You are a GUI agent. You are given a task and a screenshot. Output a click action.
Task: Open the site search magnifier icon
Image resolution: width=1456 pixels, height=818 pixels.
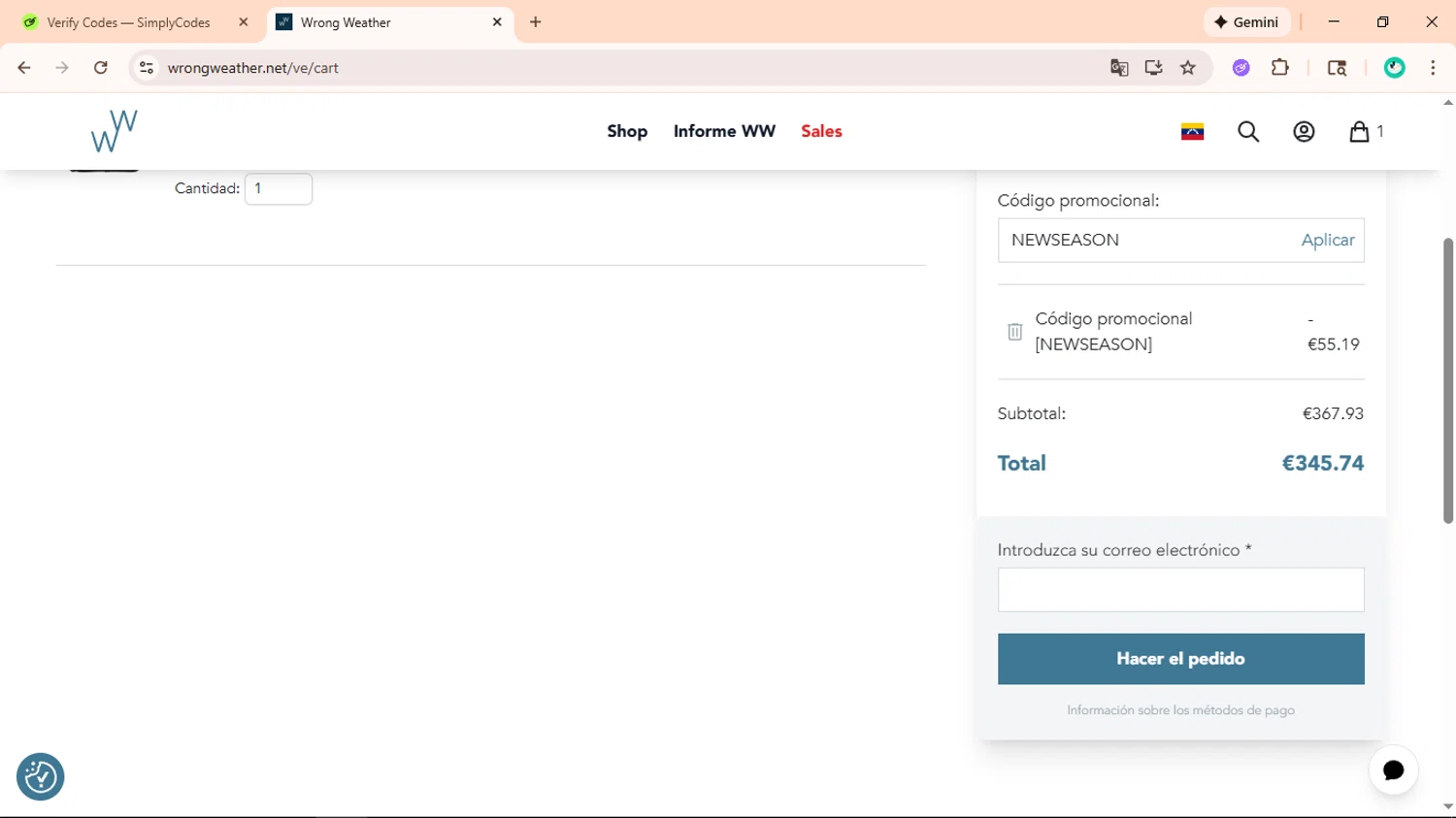pyautogui.click(x=1248, y=131)
